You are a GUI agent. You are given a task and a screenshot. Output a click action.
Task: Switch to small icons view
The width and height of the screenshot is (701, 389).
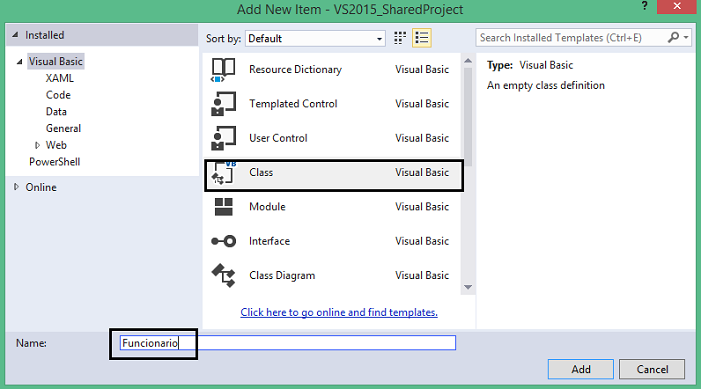(x=400, y=38)
